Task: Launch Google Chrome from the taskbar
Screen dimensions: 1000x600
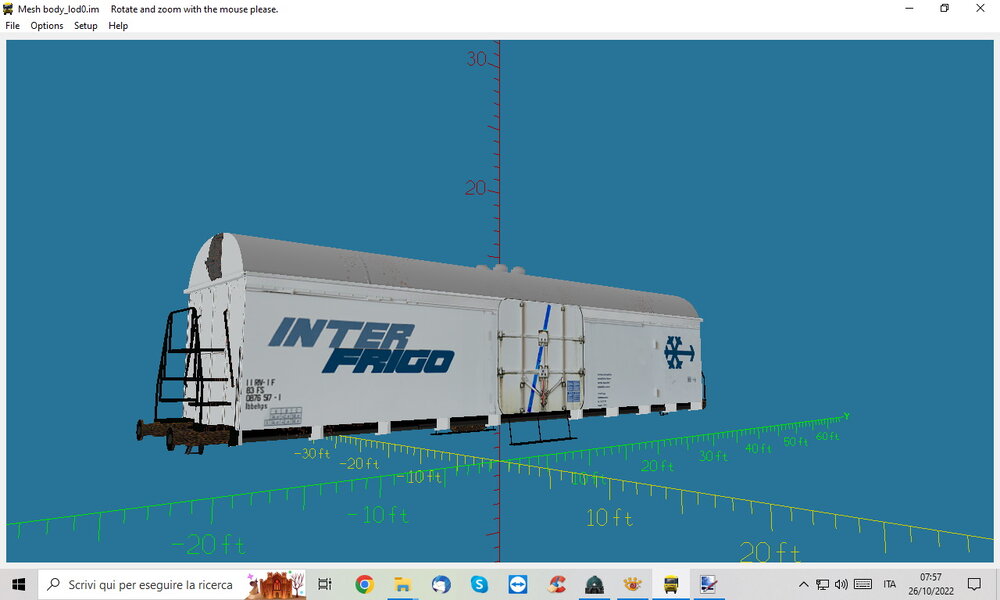Action: (364, 584)
